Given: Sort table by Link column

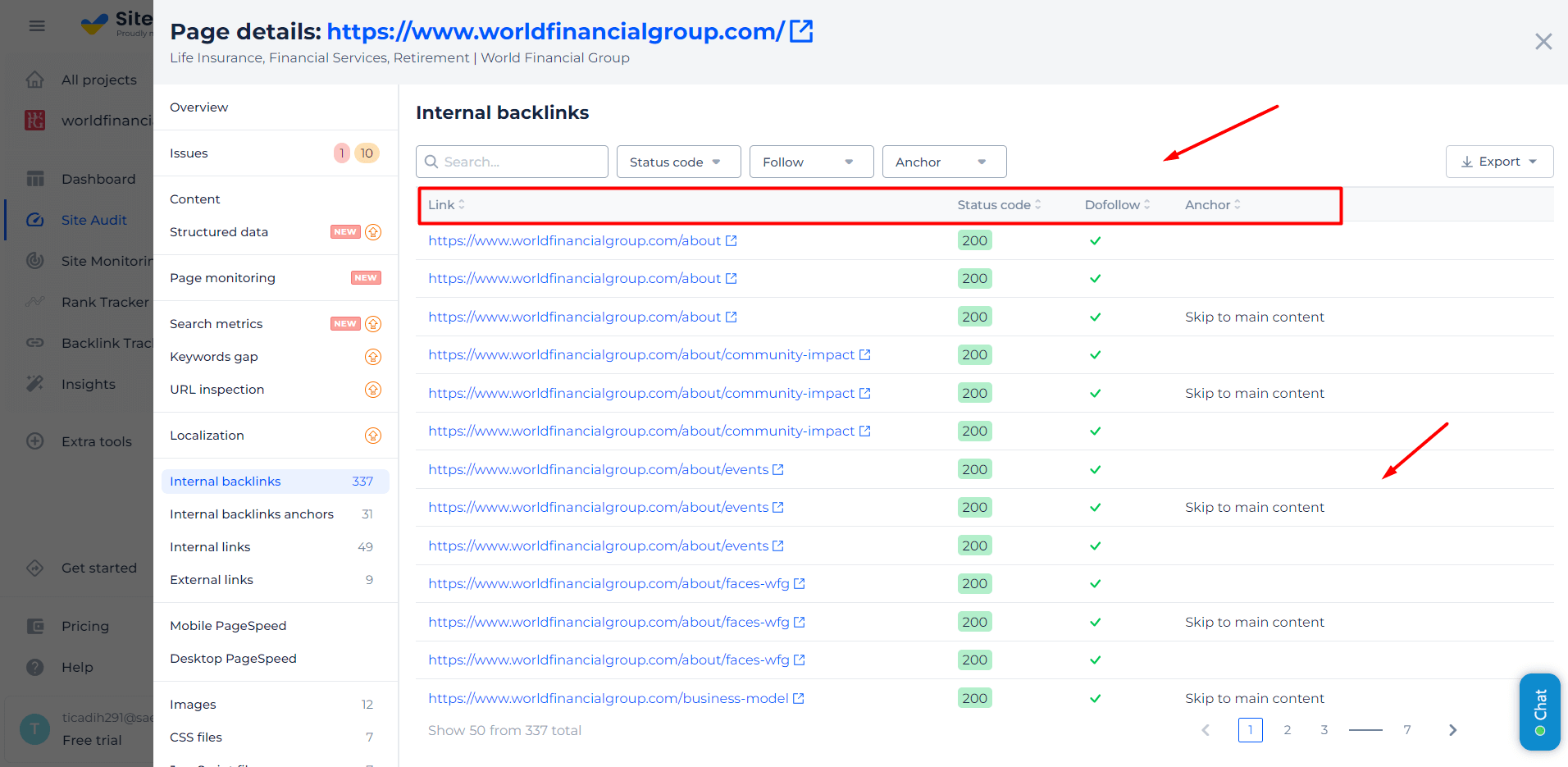Looking at the screenshot, I should [446, 204].
